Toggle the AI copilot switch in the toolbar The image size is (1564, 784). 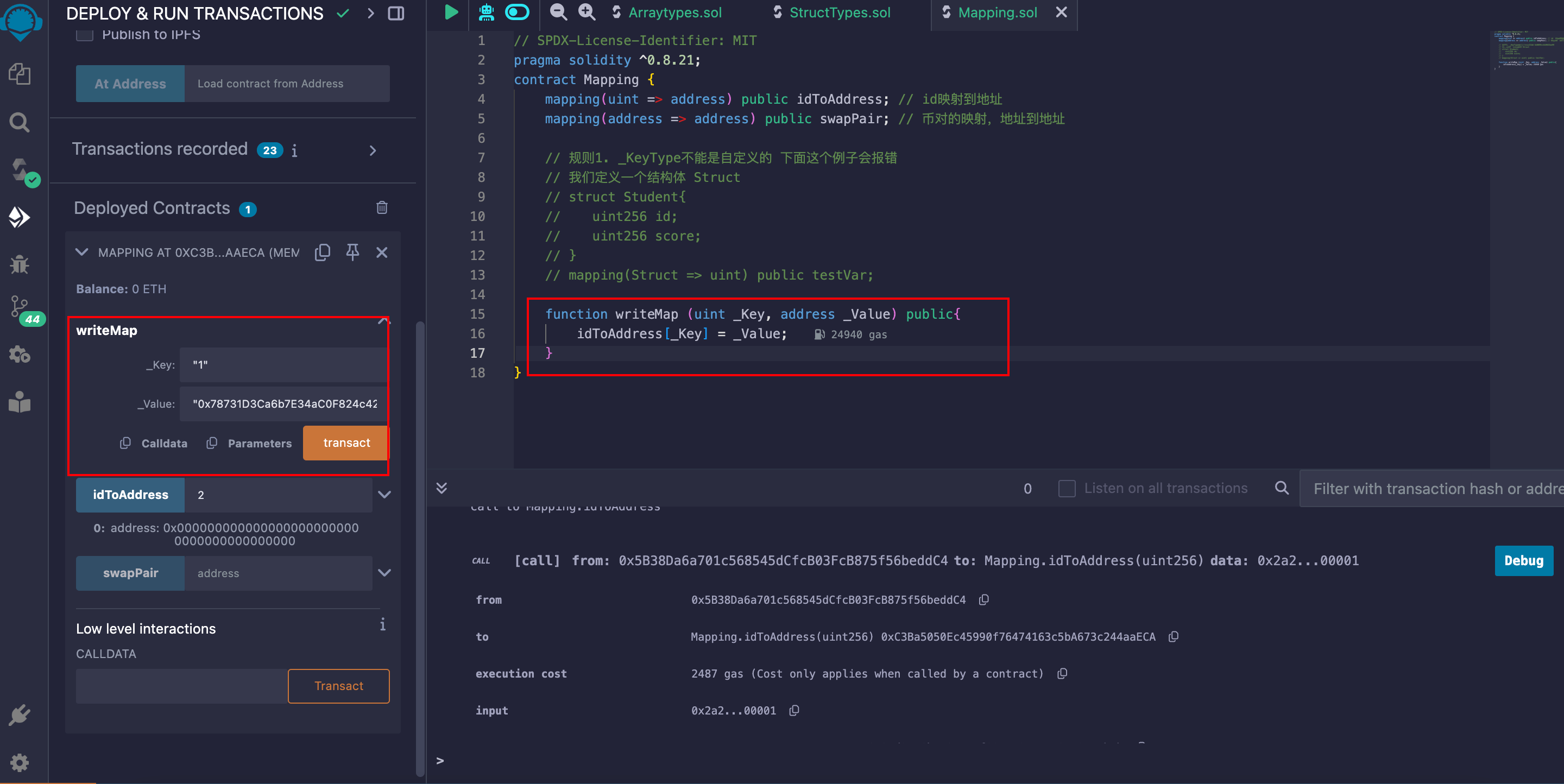pyautogui.click(x=518, y=12)
